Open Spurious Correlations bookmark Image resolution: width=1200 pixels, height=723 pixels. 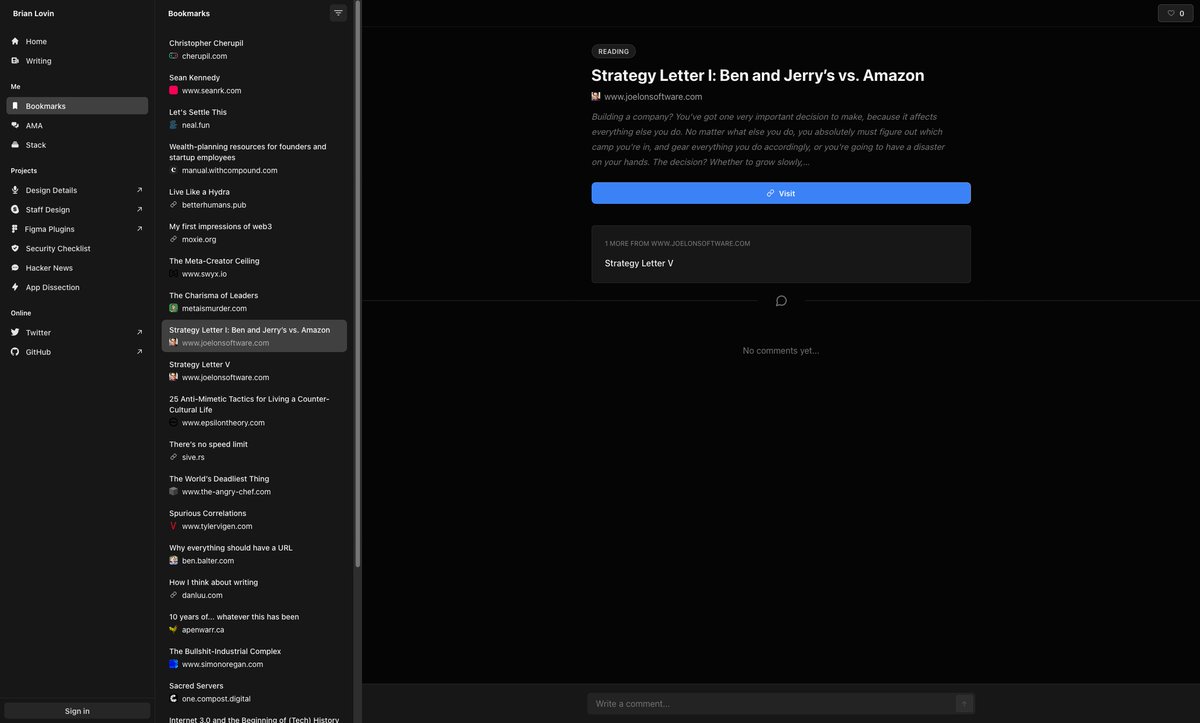(x=254, y=519)
